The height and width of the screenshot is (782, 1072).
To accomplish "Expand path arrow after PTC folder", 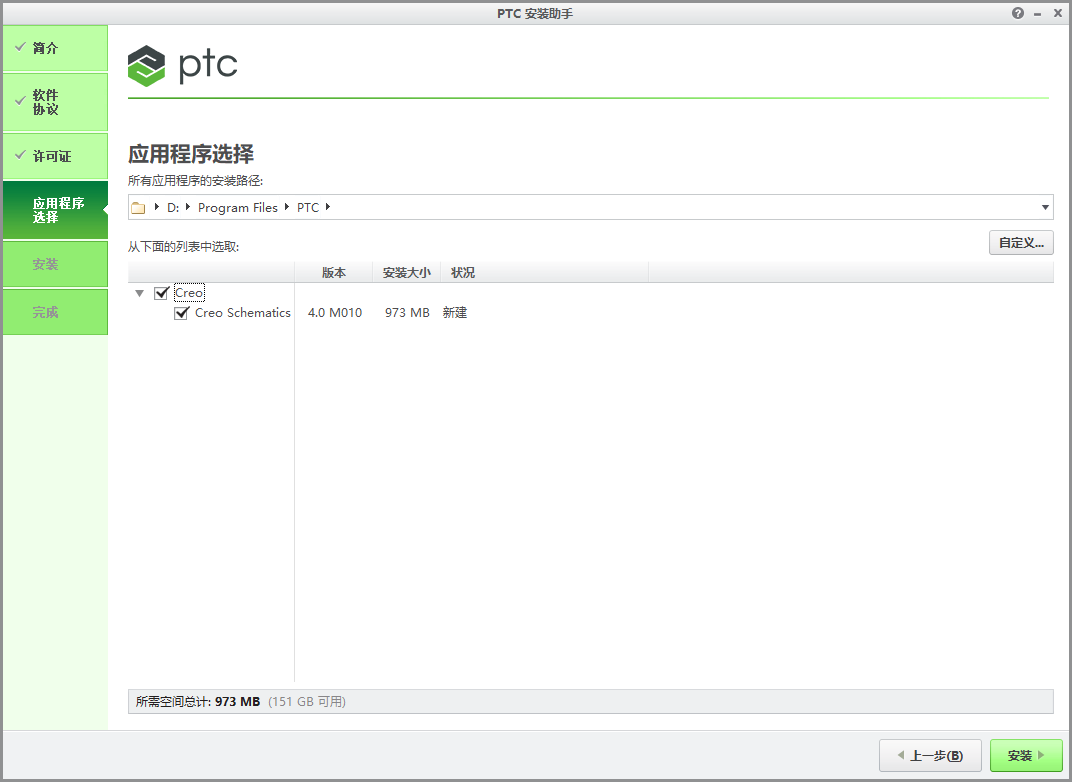I will click(x=327, y=206).
